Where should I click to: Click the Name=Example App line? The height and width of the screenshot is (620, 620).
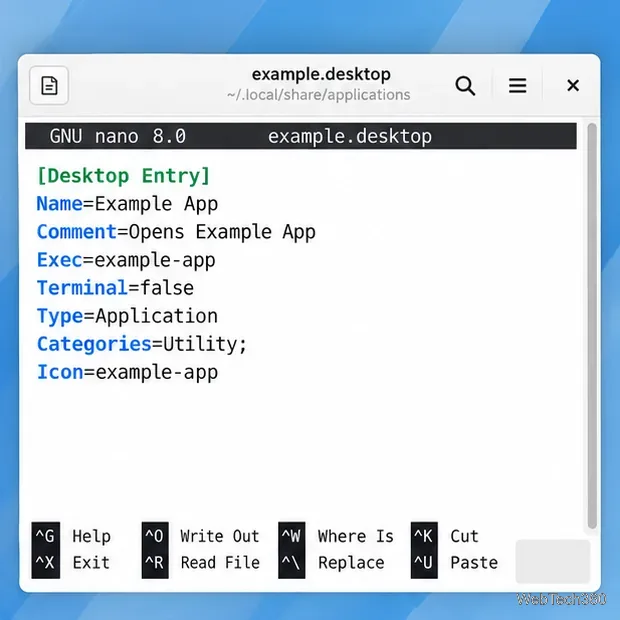[x=127, y=204]
